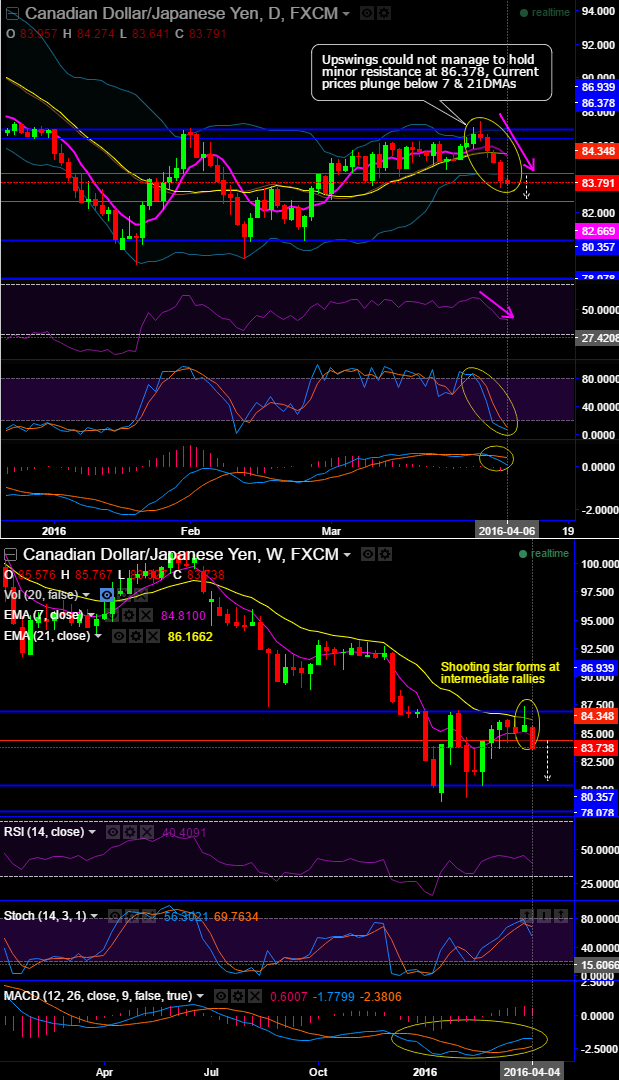
Task: Toggle visibility eye for EMA 21
Action: 119,636
